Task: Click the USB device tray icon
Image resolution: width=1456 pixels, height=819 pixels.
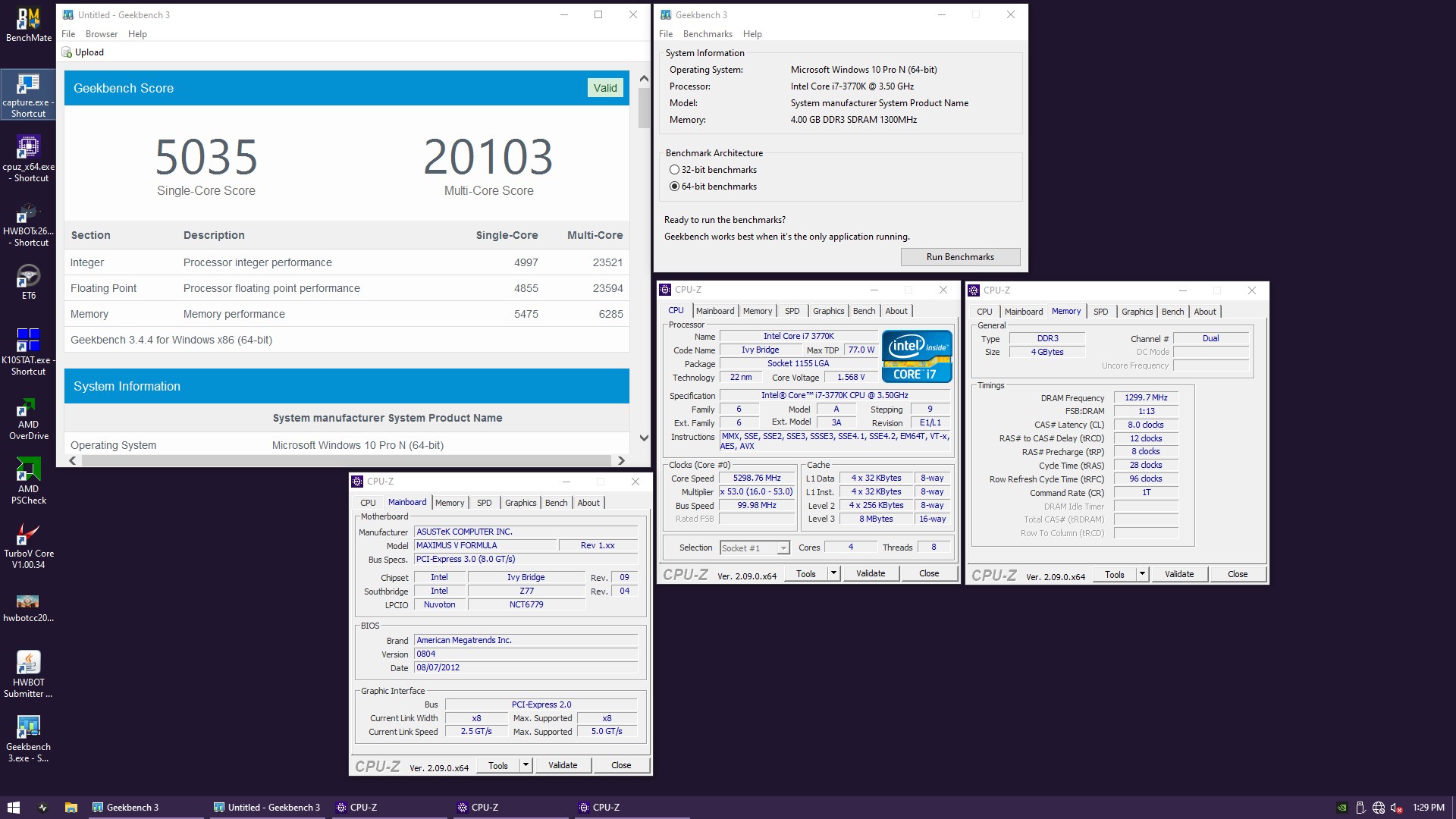Action: [x=1360, y=808]
